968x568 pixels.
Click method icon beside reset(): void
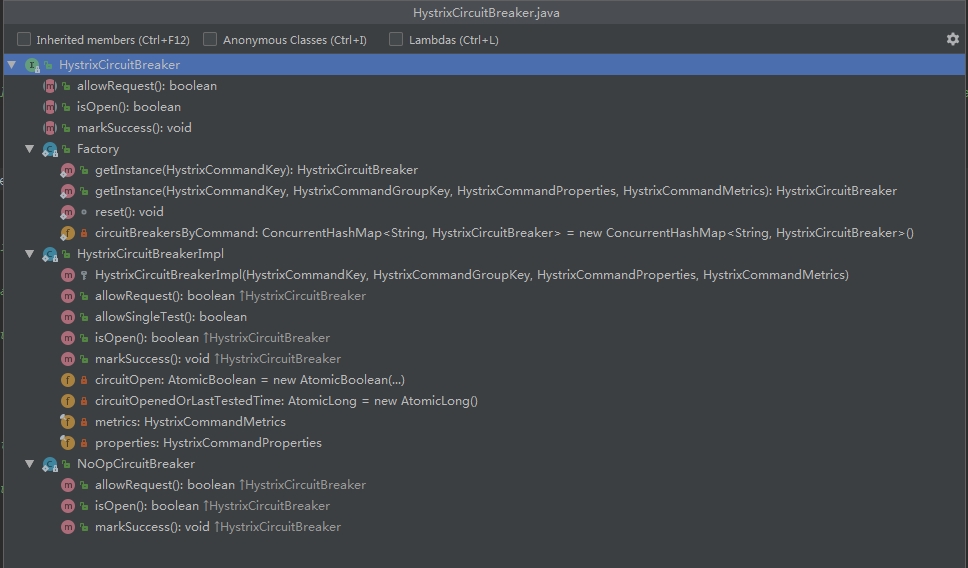tap(67, 212)
